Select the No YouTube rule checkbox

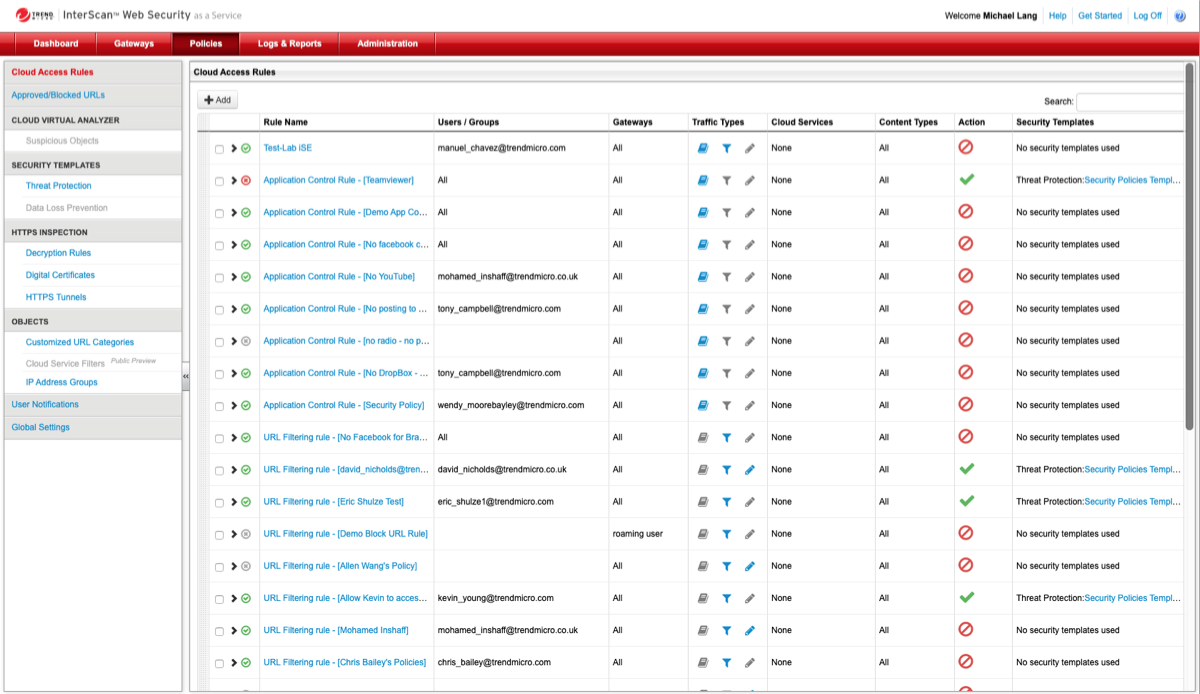coord(220,277)
